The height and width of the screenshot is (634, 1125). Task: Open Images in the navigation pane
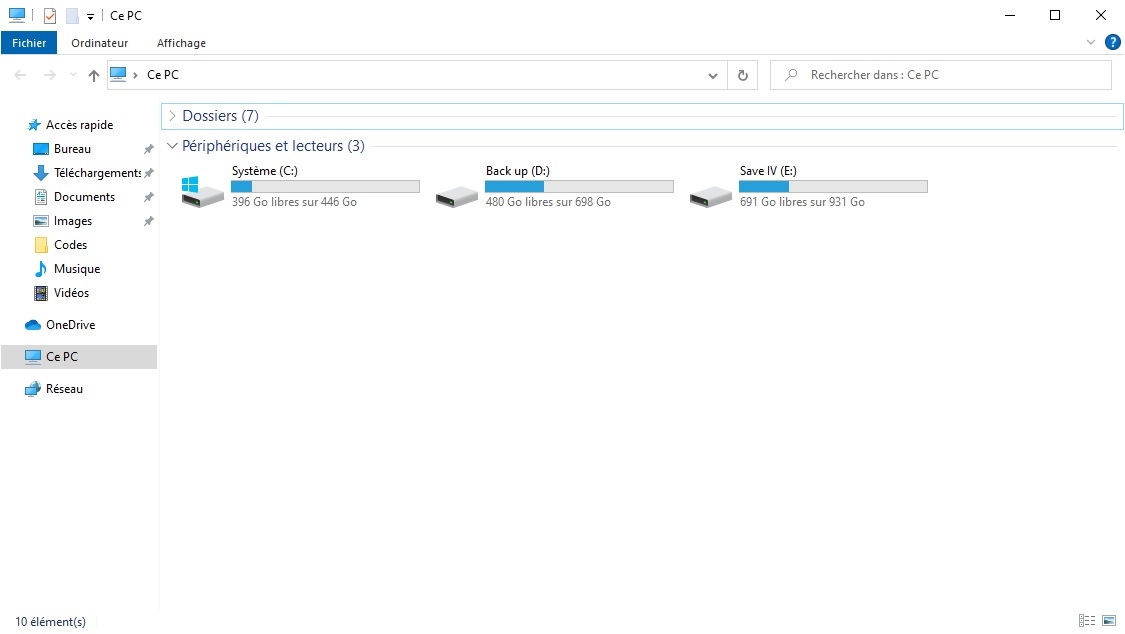[72, 221]
